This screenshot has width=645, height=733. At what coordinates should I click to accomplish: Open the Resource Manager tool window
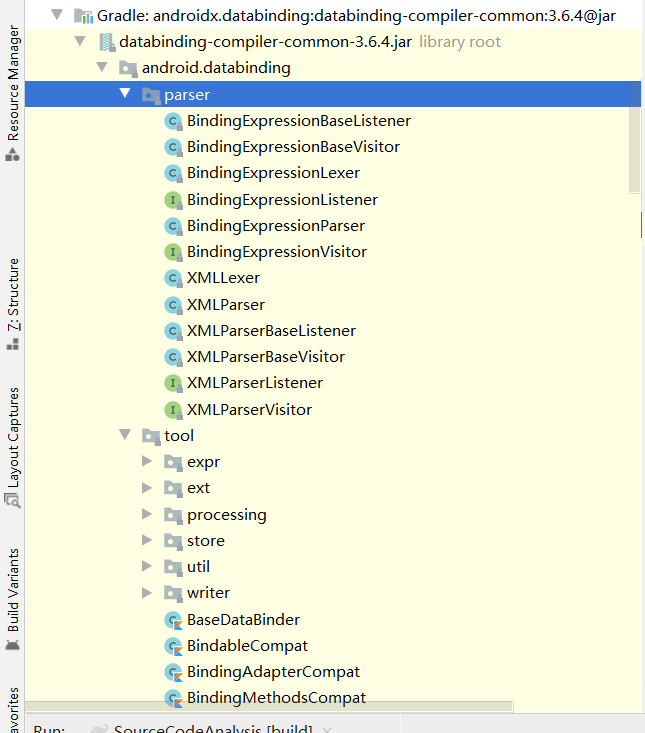click(13, 93)
